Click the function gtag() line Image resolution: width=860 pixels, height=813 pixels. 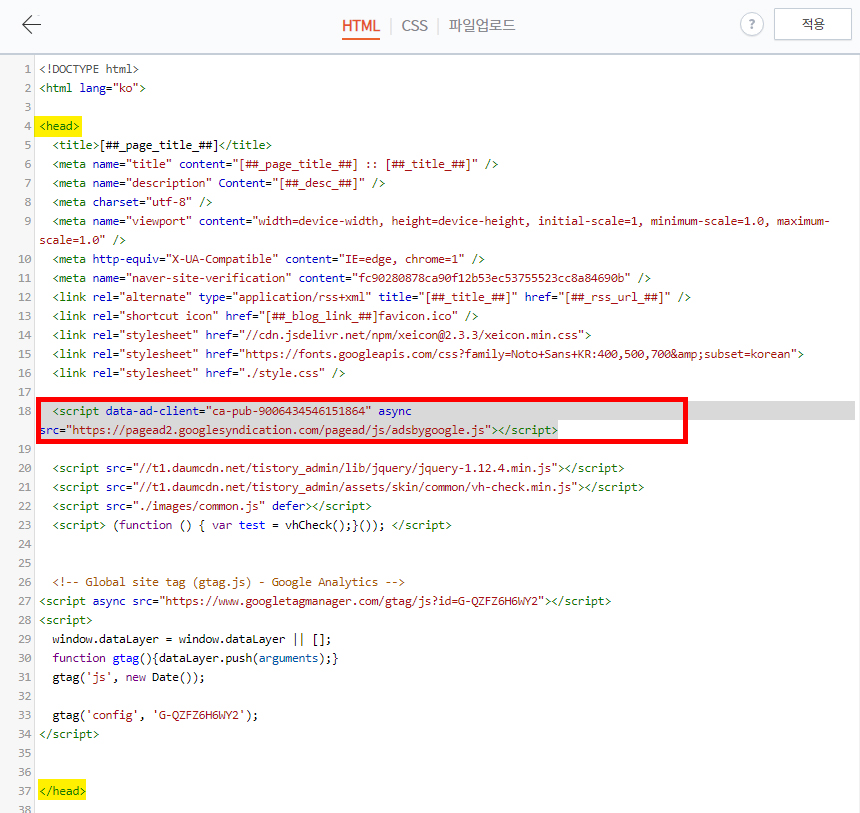point(195,658)
